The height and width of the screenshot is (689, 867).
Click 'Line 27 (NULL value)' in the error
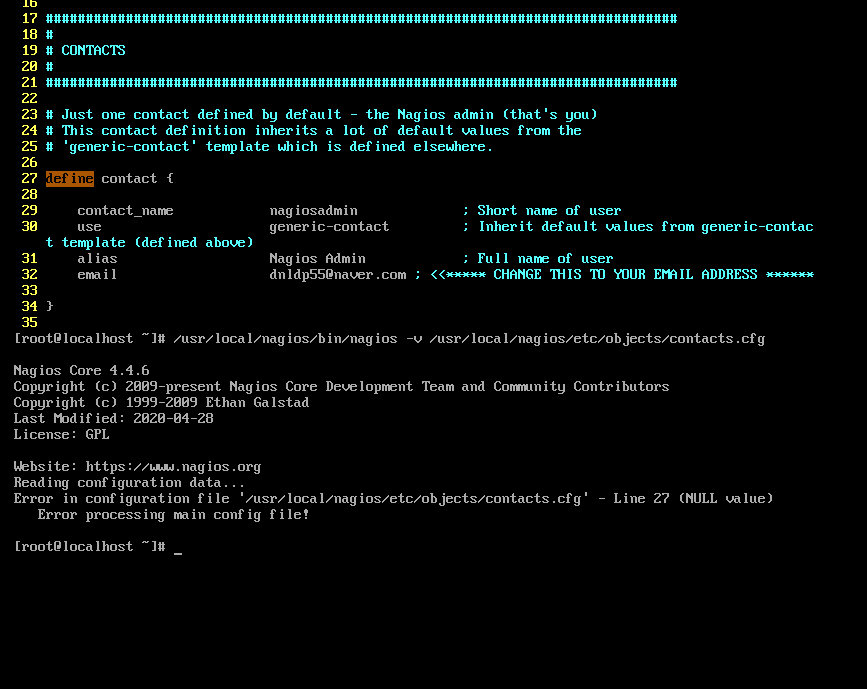click(693, 499)
